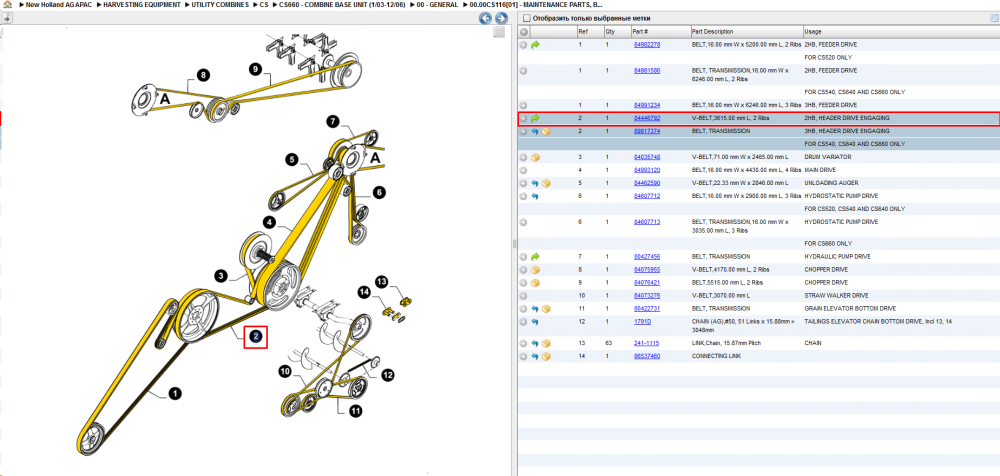The width and height of the screenshot is (1000, 476).
Task: Sort by the Qty column header
Action: coord(616,31)
